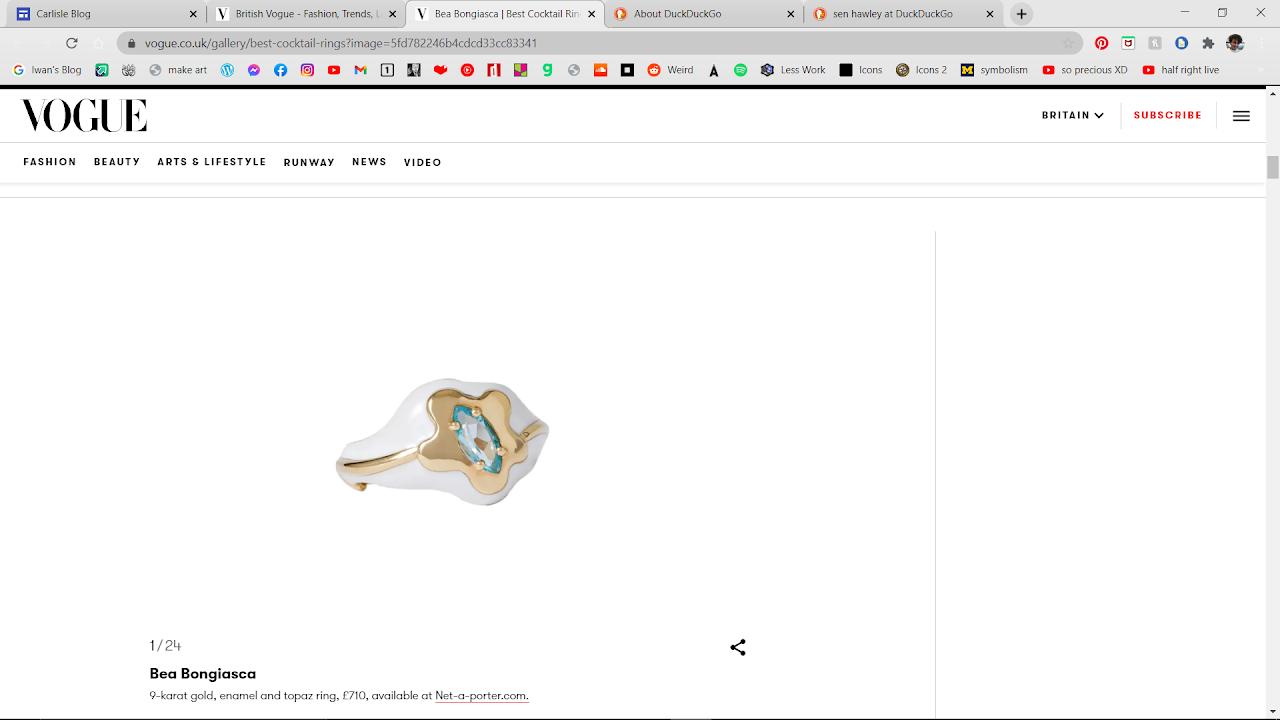This screenshot has width=1280, height=720.
Task: Open the Pinterest extension icon
Action: 1101,43
